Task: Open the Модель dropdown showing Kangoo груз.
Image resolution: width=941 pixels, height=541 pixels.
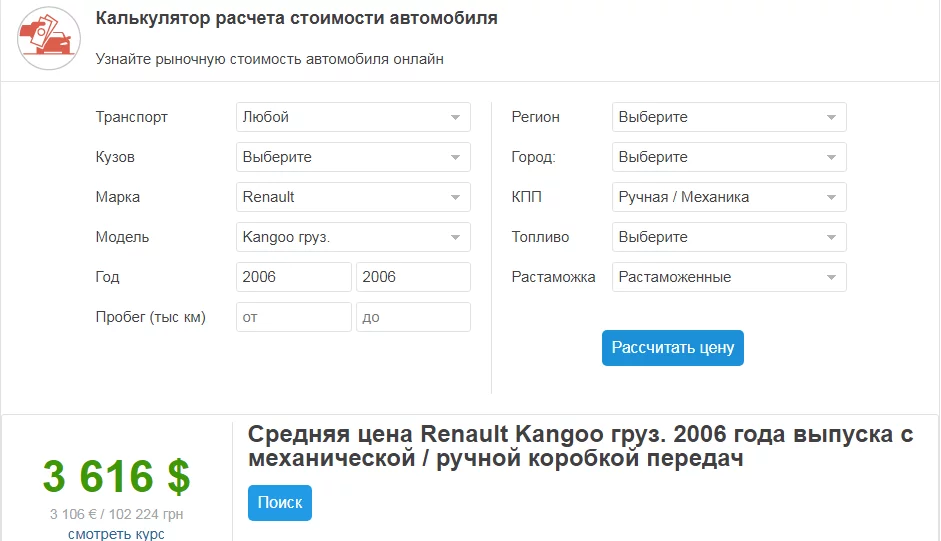Action: pos(353,237)
